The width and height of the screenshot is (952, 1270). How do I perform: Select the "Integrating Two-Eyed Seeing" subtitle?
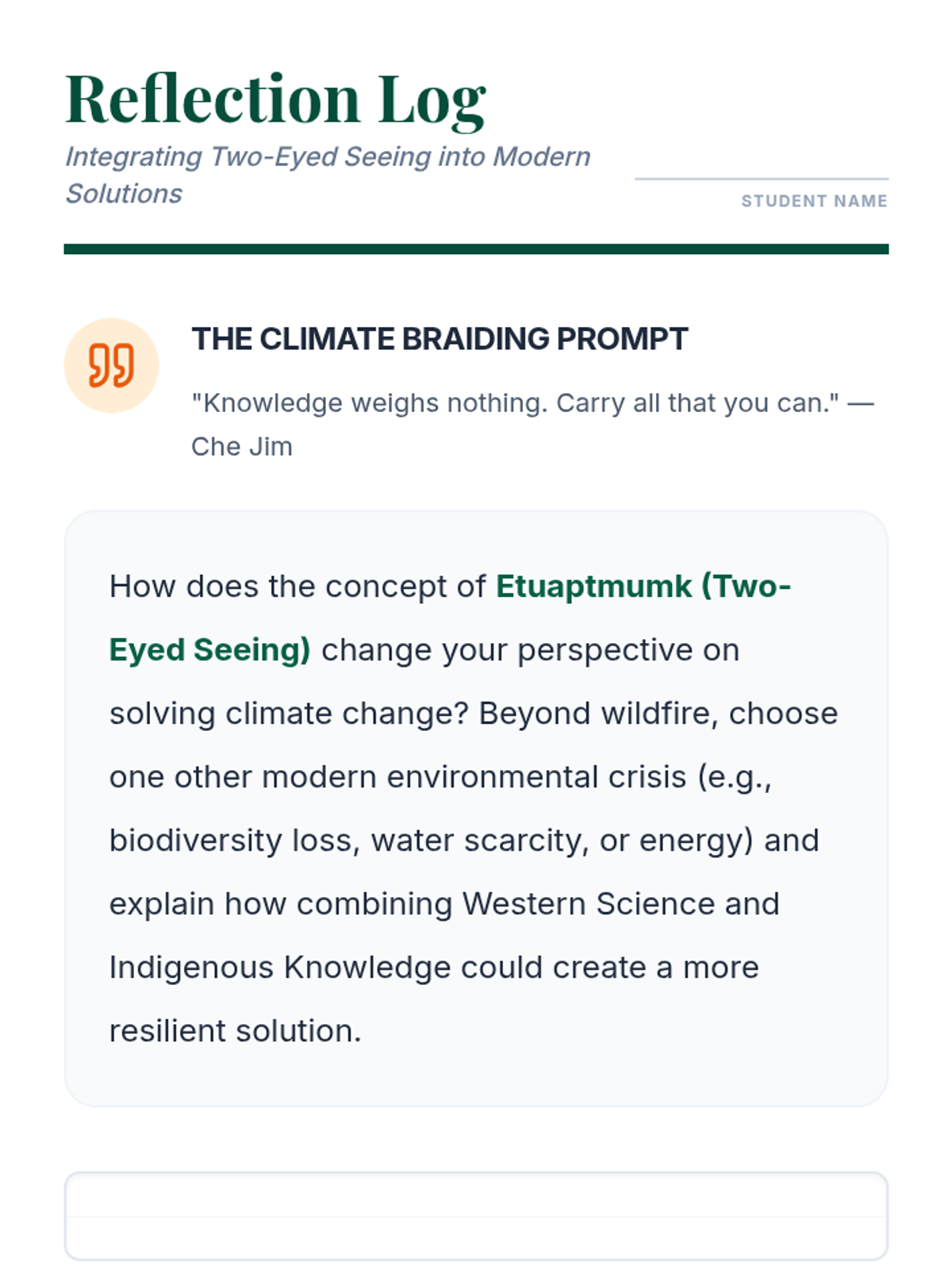click(x=327, y=157)
